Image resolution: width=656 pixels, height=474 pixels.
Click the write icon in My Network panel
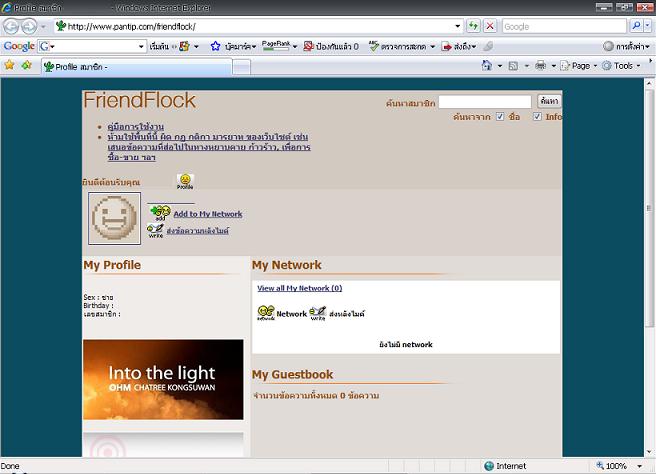tap(318, 313)
